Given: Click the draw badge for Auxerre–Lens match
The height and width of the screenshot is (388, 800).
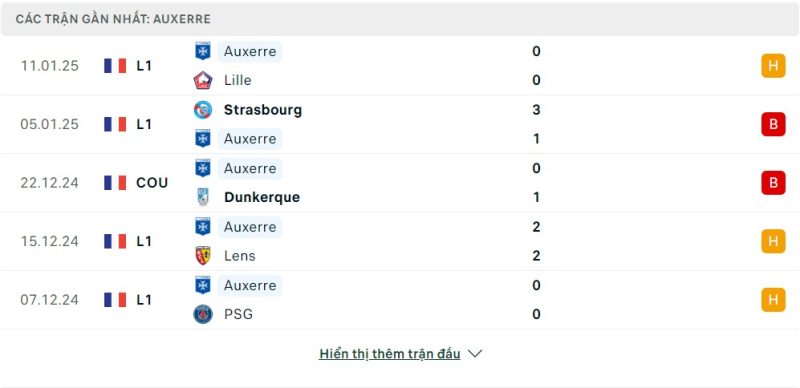Looking at the screenshot, I should (773, 241).
